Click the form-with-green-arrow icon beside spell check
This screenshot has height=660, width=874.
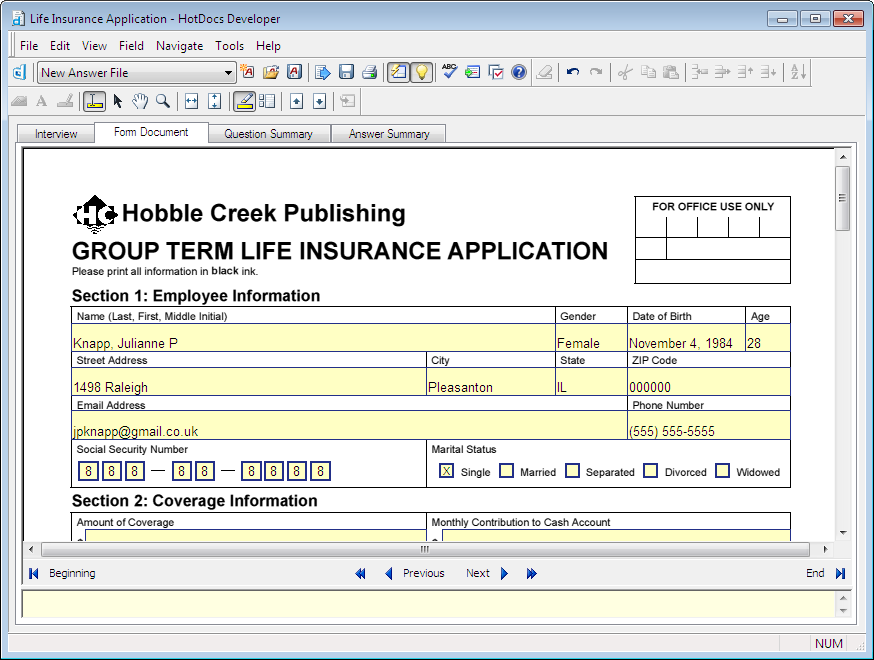coord(473,72)
